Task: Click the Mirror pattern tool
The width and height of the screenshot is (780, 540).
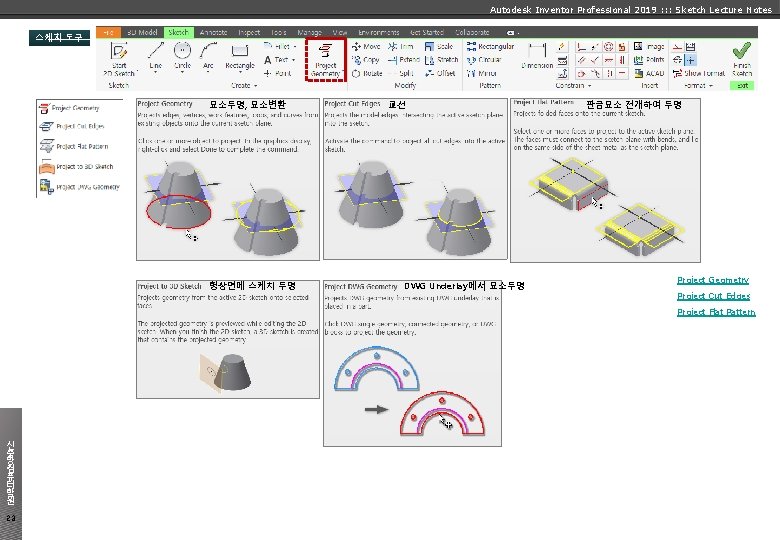Action: click(482, 73)
